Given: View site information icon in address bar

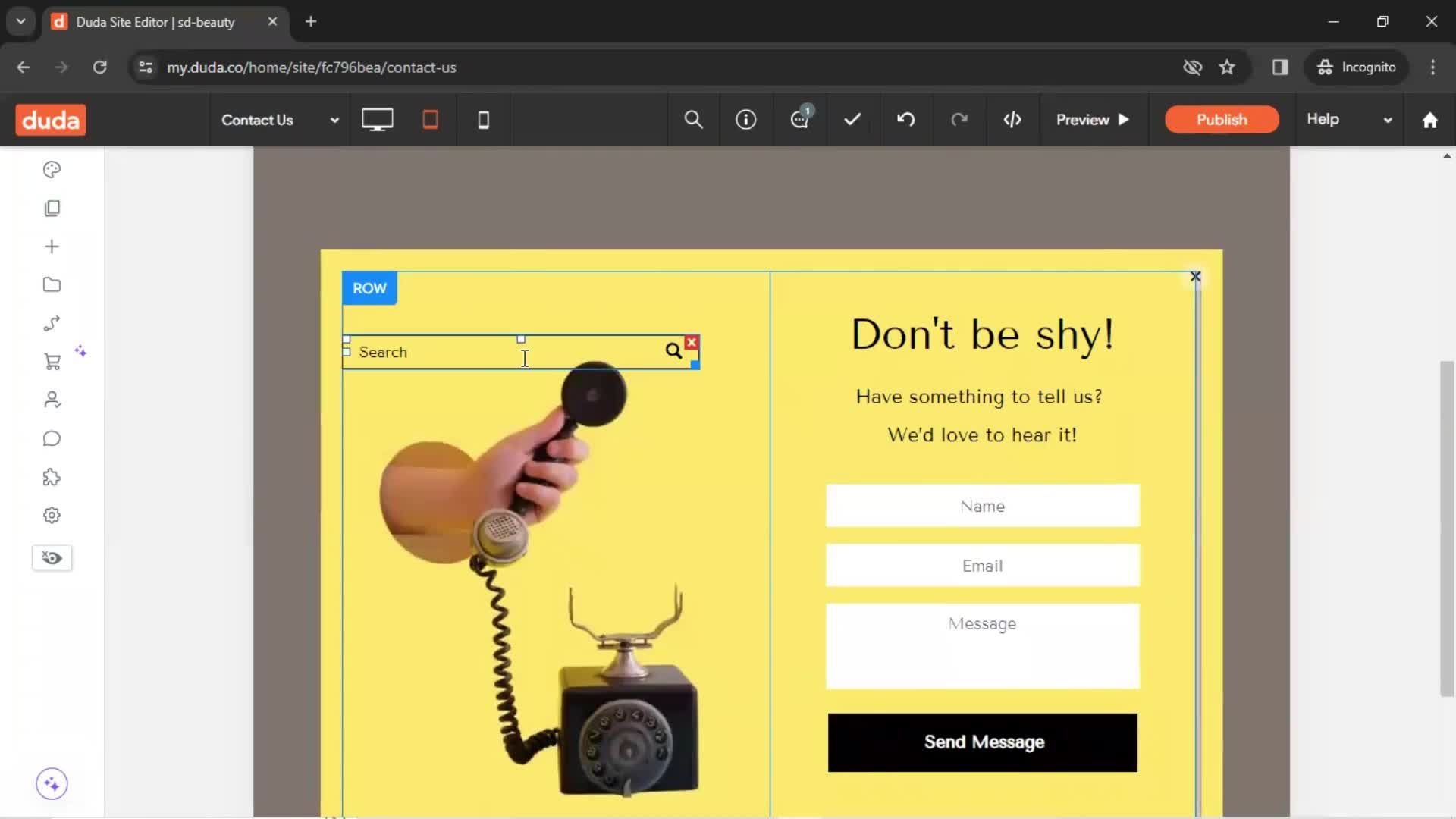Looking at the screenshot, I should click(x=146, y=67).
